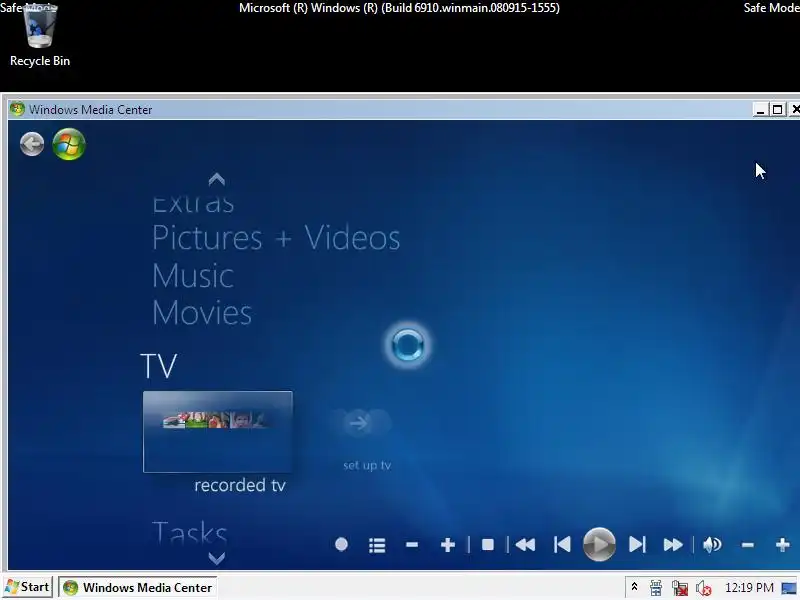Click the back arrow in Media Center
The height and width of the screenshot is (600, 800).
click(x=32, y=144)
